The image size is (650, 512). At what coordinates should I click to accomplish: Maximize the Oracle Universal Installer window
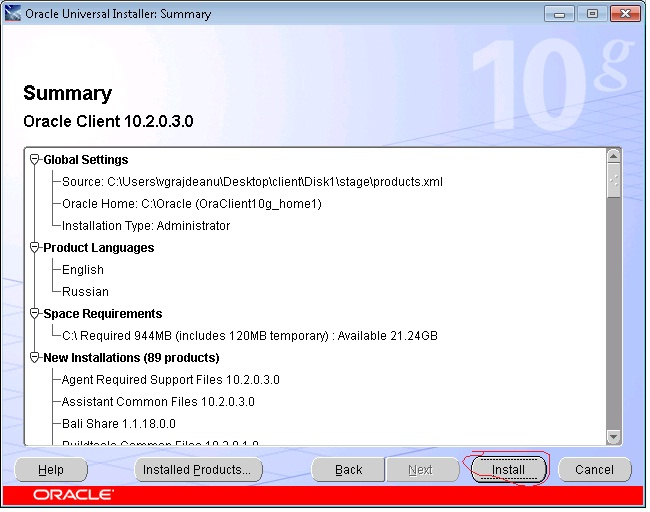592,14
